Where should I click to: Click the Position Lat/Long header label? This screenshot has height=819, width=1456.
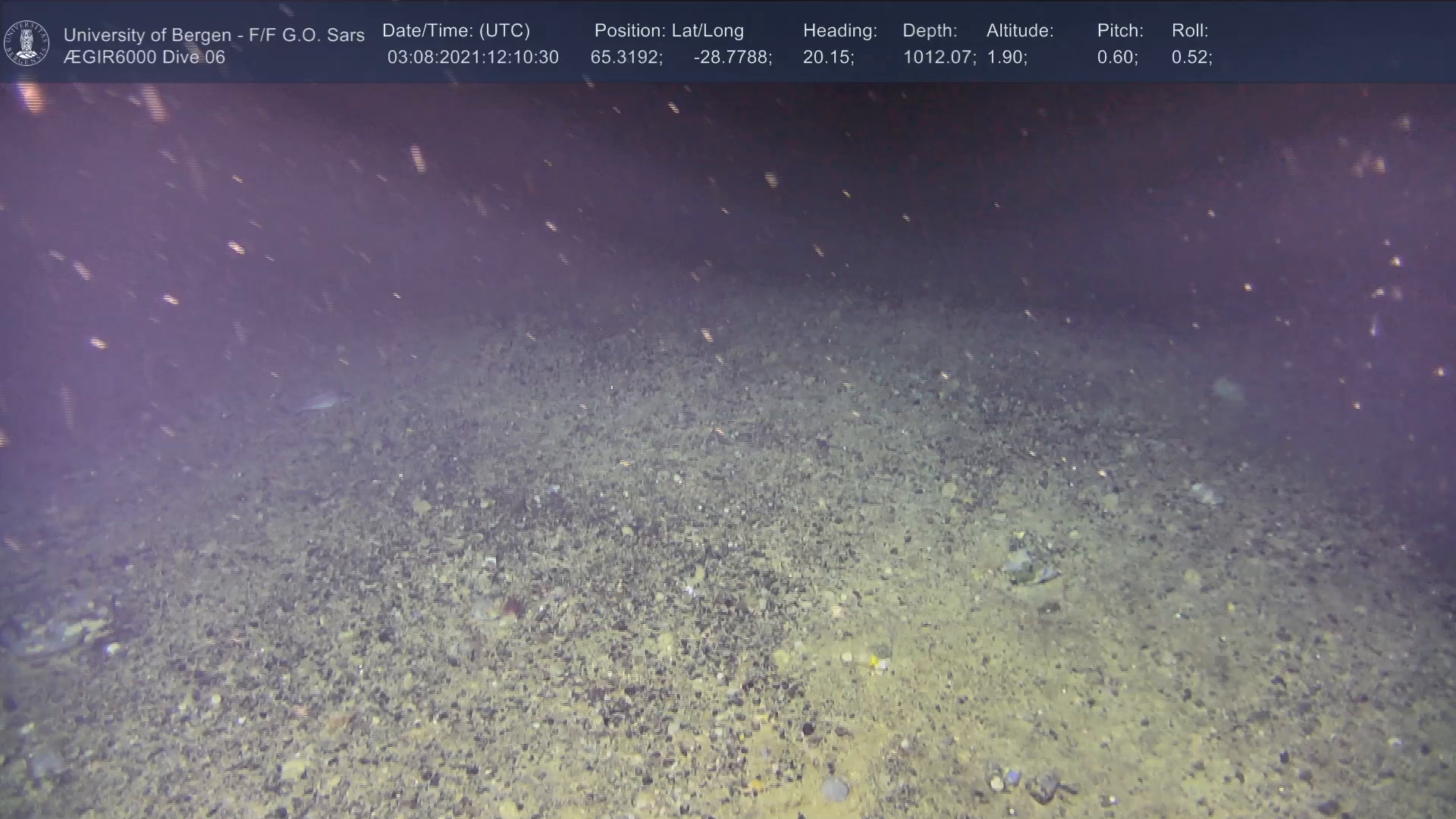point(668,31)
